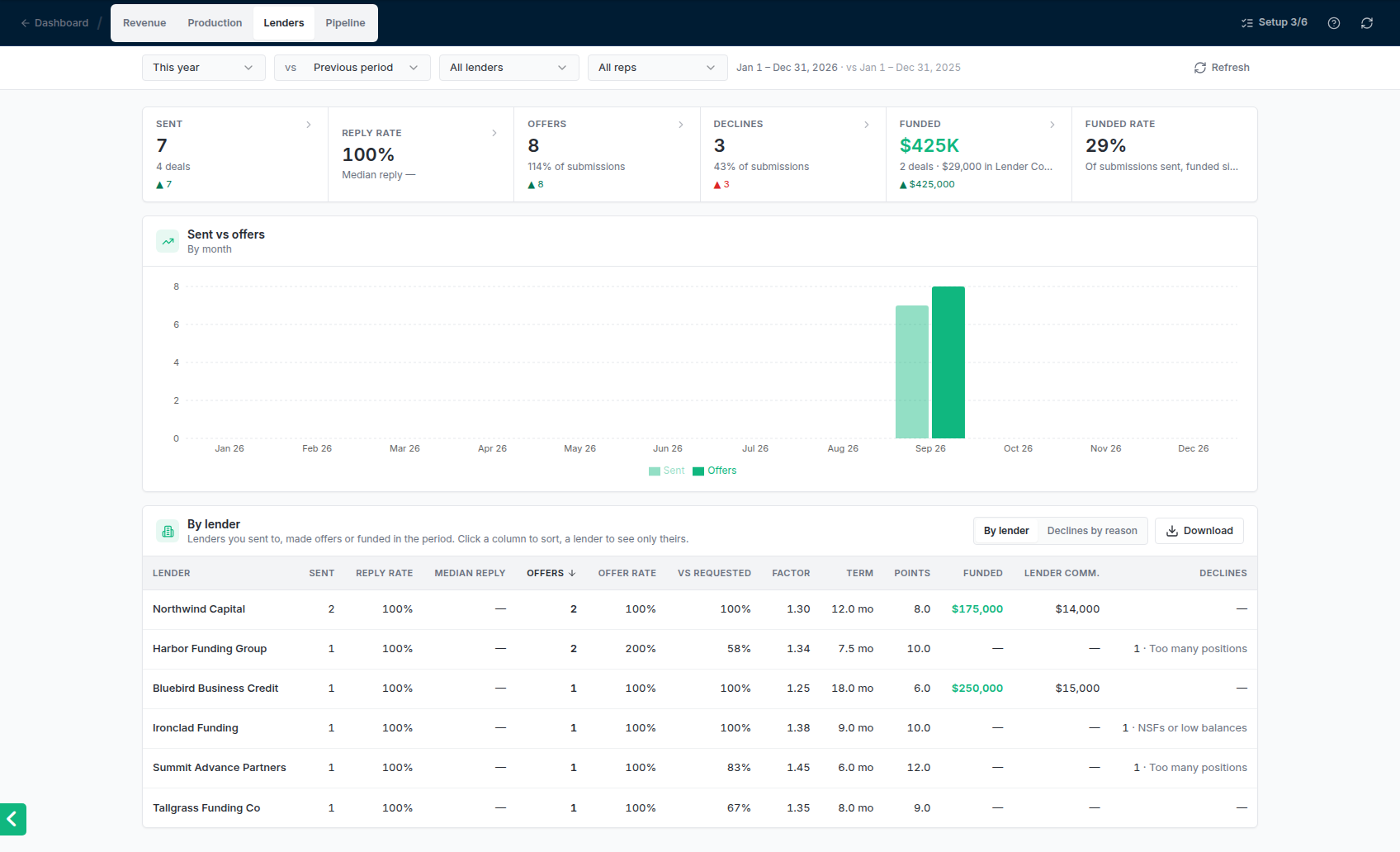Select the Harbor Funding Group row
Screen dimensions: 1400x852
coord(700,649)
